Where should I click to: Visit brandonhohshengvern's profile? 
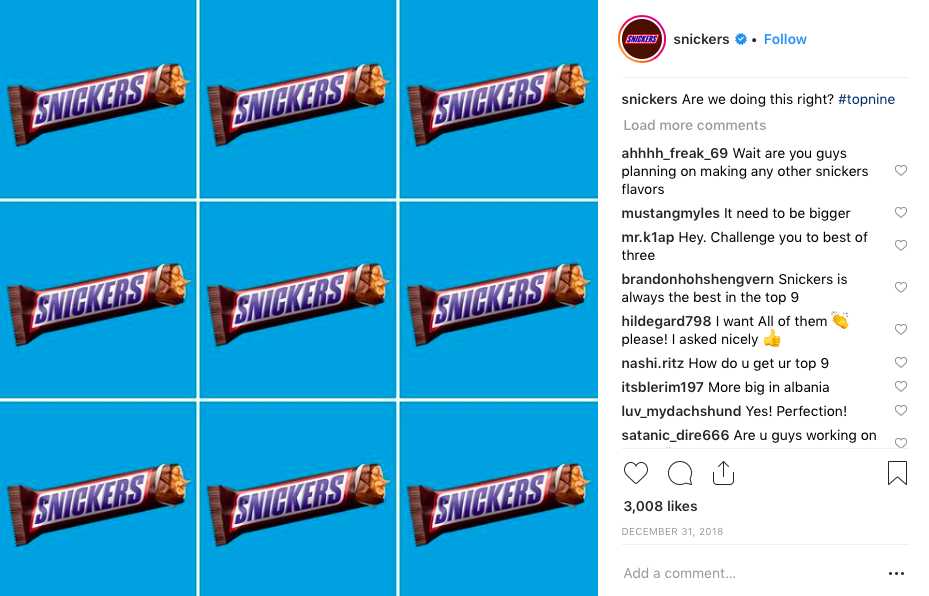[697, 279]
